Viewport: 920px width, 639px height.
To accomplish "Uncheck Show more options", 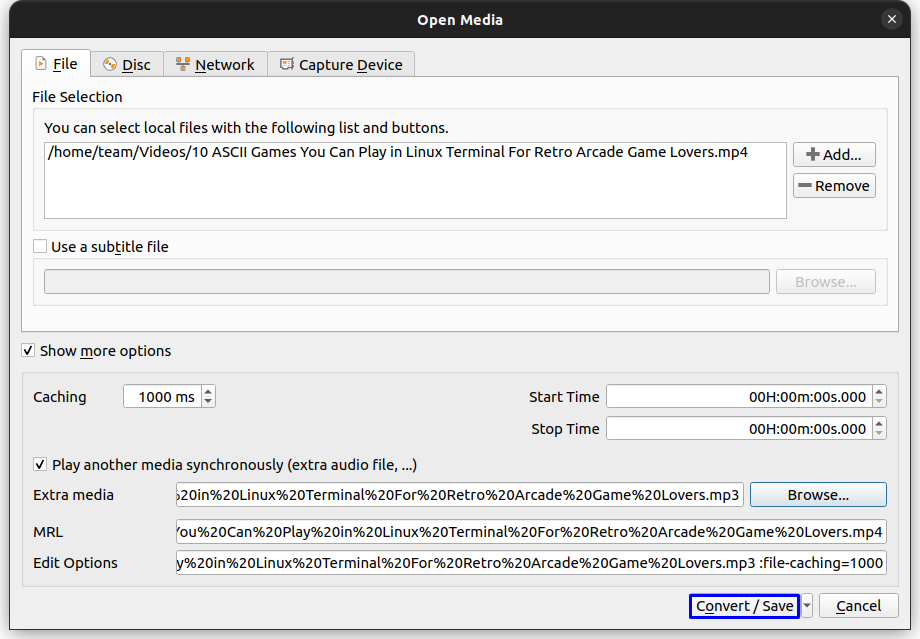I will (29, 351).
